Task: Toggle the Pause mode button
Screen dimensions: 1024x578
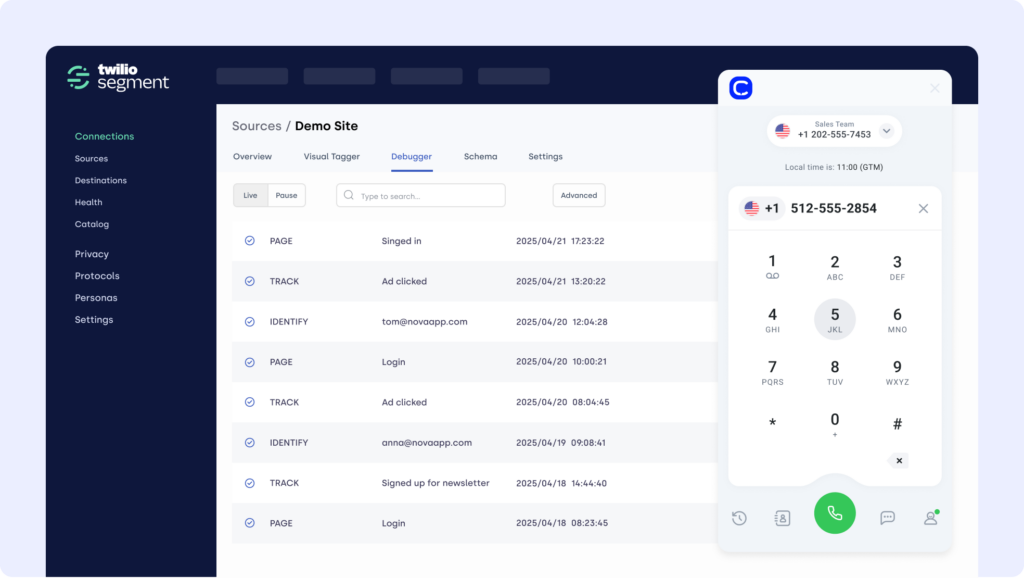Action: [287, 196]
